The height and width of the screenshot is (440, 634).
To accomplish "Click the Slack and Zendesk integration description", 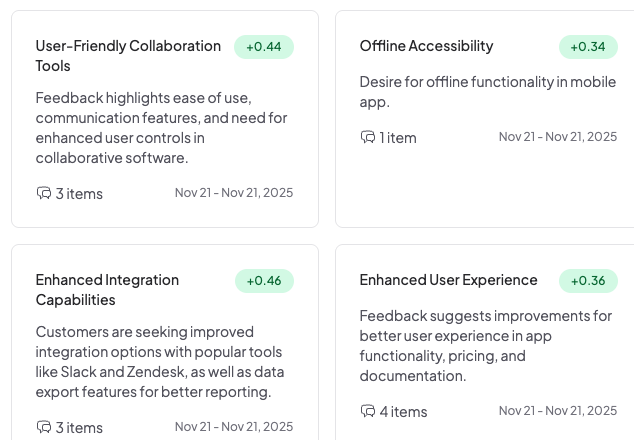I will click(x=158, y=362).
